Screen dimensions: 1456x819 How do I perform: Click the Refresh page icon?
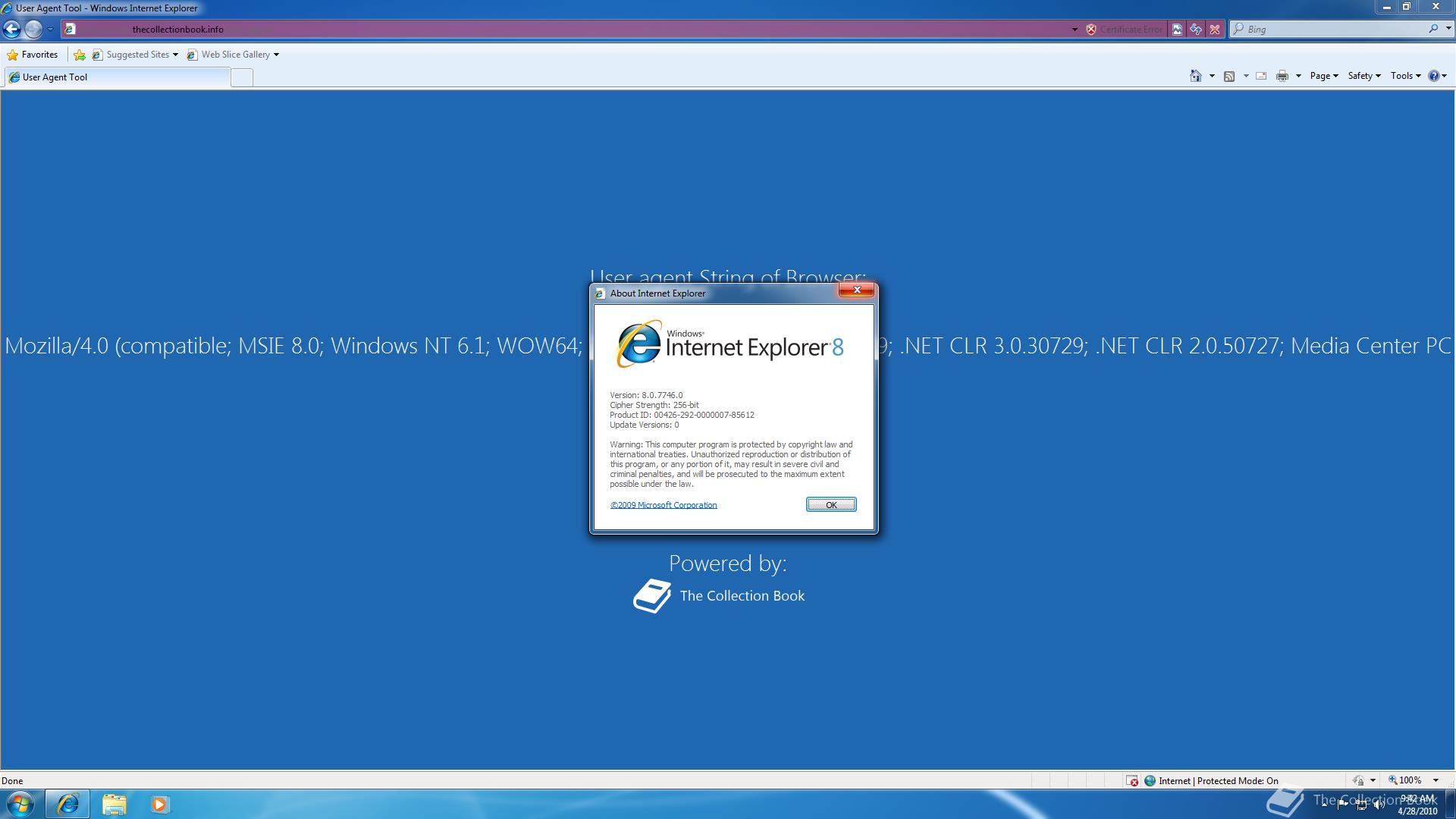click(1196, 30)
